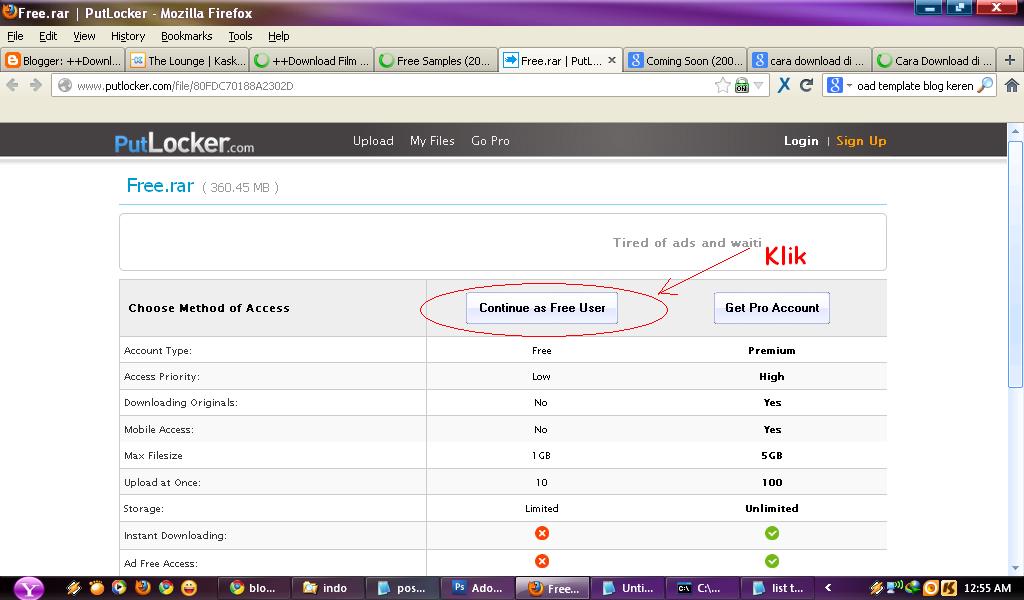Open the Bookmarks menu
Screen dimensions: 1024x600
pyautogui.click(x=186, y=36)
